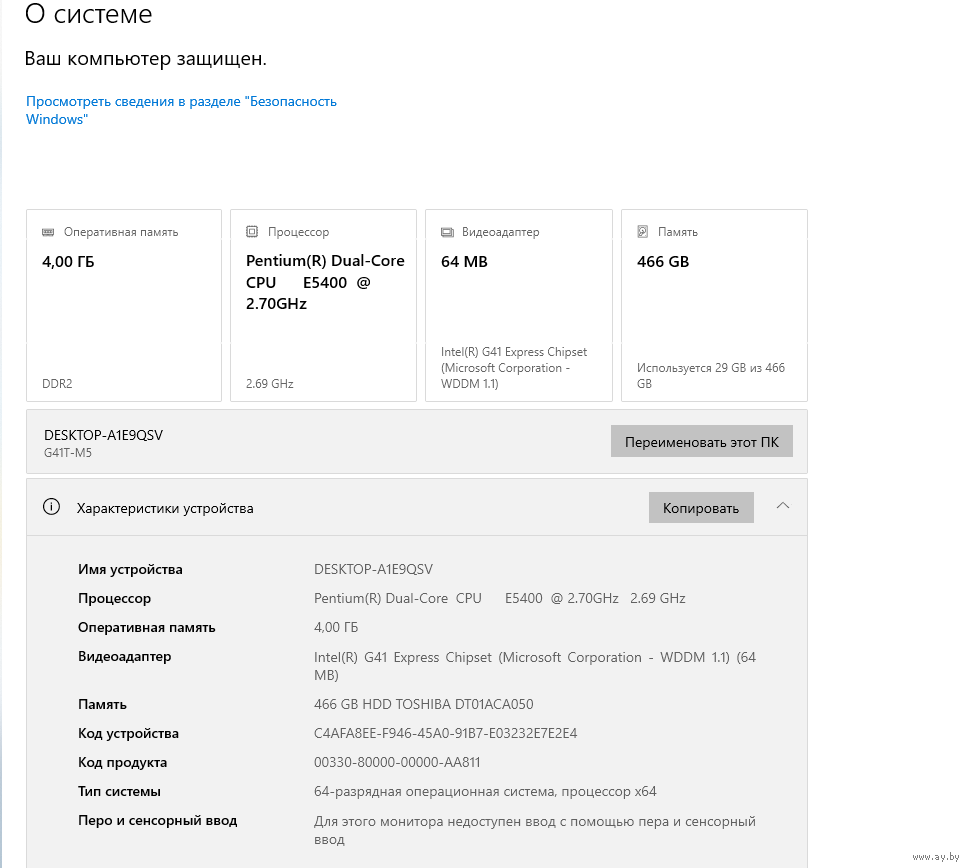The height and width of the screenshot is (868, 967).
Task: Click the DESKTOP-A1E9QSV computer name banner
Action: pyautogui.click(x=103, y=435)
